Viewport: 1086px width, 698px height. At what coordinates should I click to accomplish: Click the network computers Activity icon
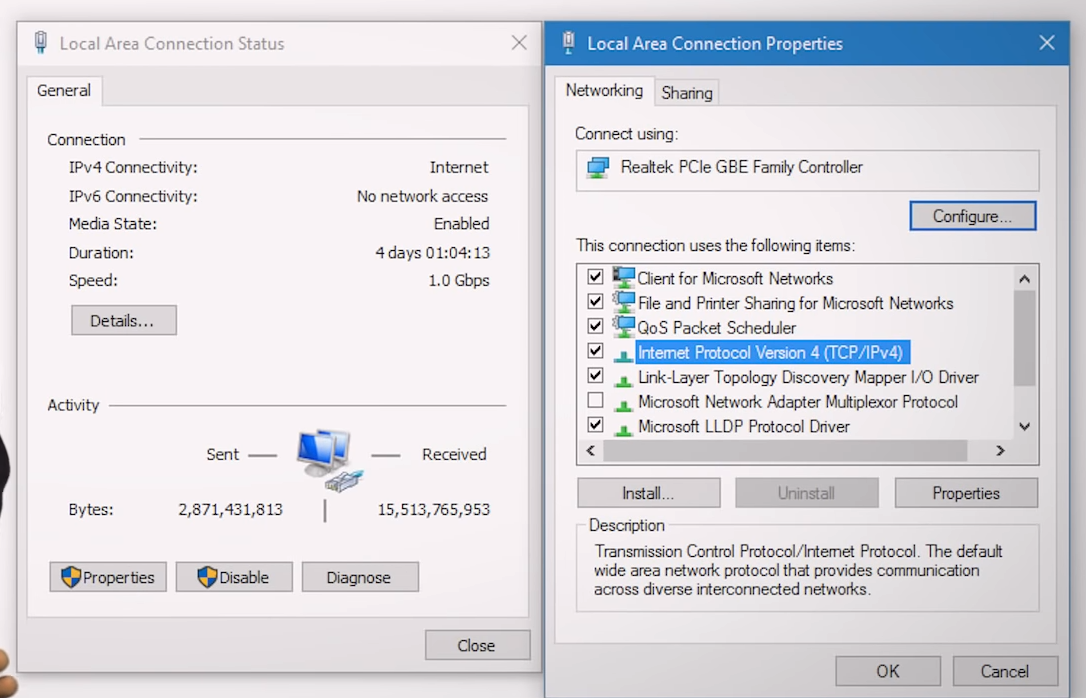click(330, 460)
